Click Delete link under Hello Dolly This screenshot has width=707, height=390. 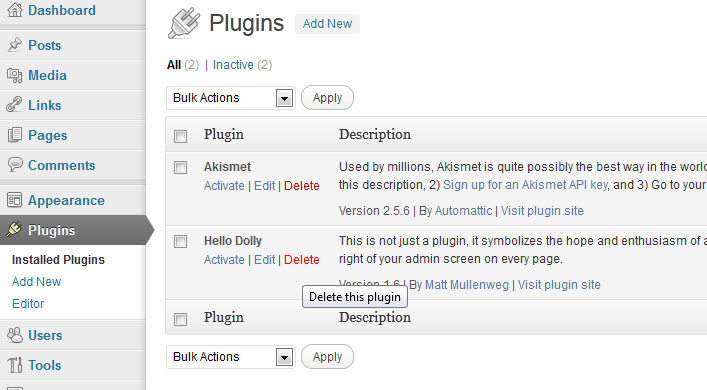[302, 260]
